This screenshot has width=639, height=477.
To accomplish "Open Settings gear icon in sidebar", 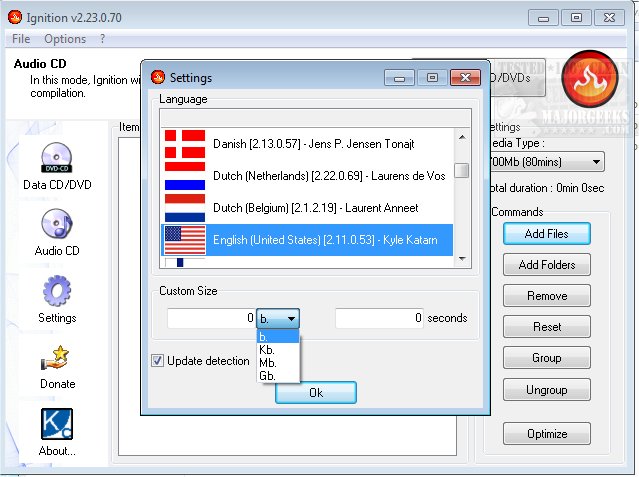I will [57, 291].
